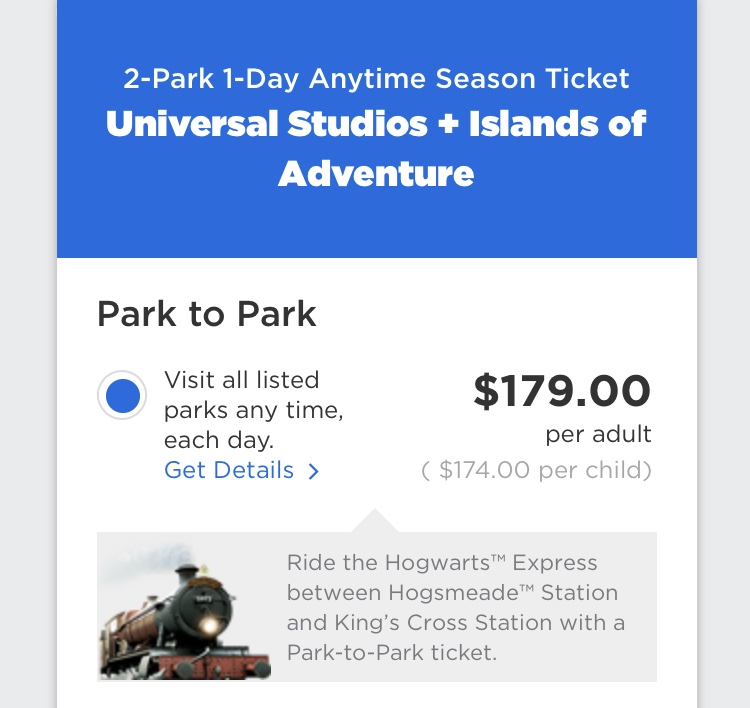The image size is (750, 708).
Task: Tap the Hogwarts Express ride description text
Action: click(x=455, y=607)
